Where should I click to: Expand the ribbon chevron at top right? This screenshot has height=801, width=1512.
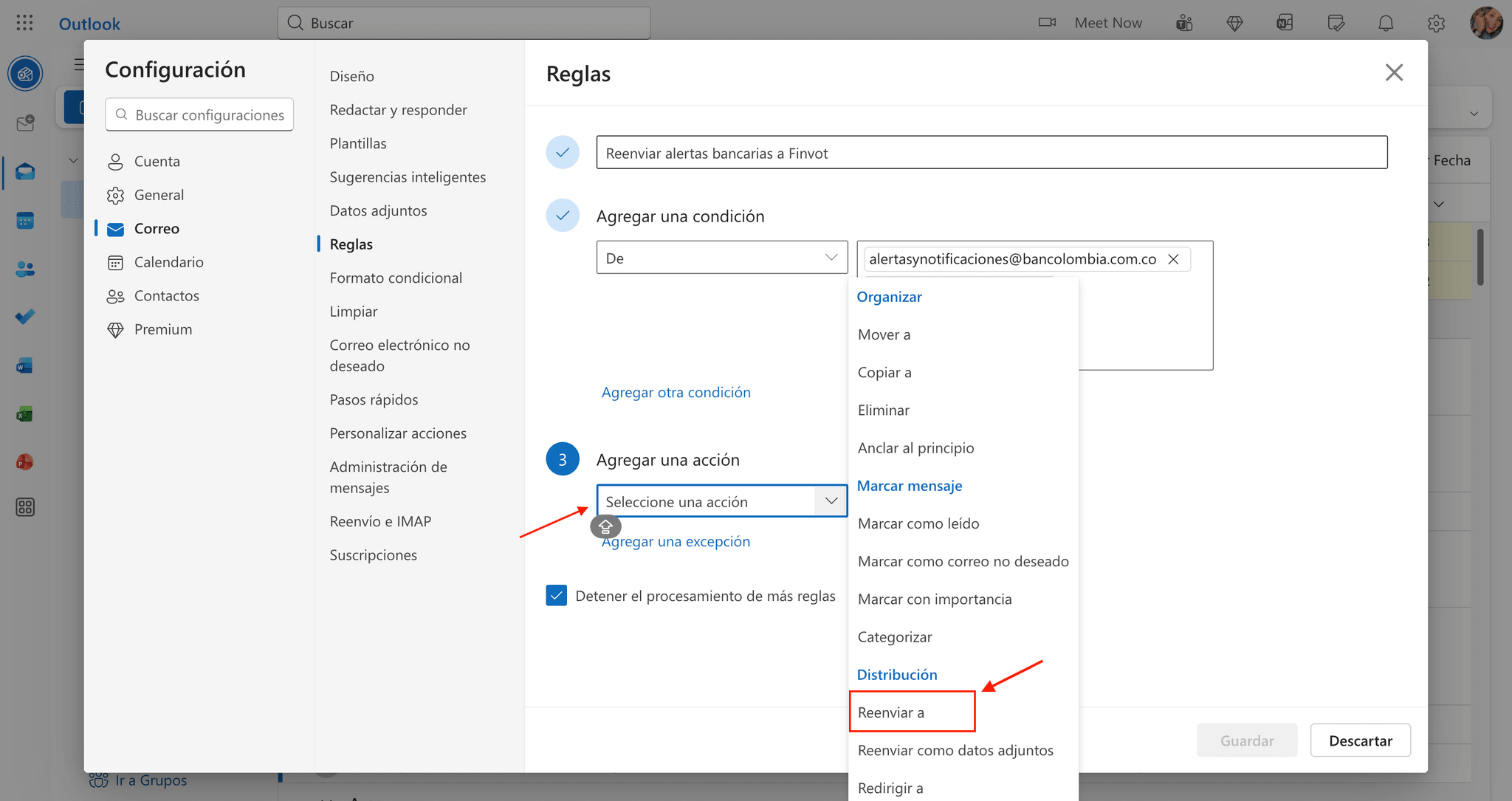point(1474,114)
